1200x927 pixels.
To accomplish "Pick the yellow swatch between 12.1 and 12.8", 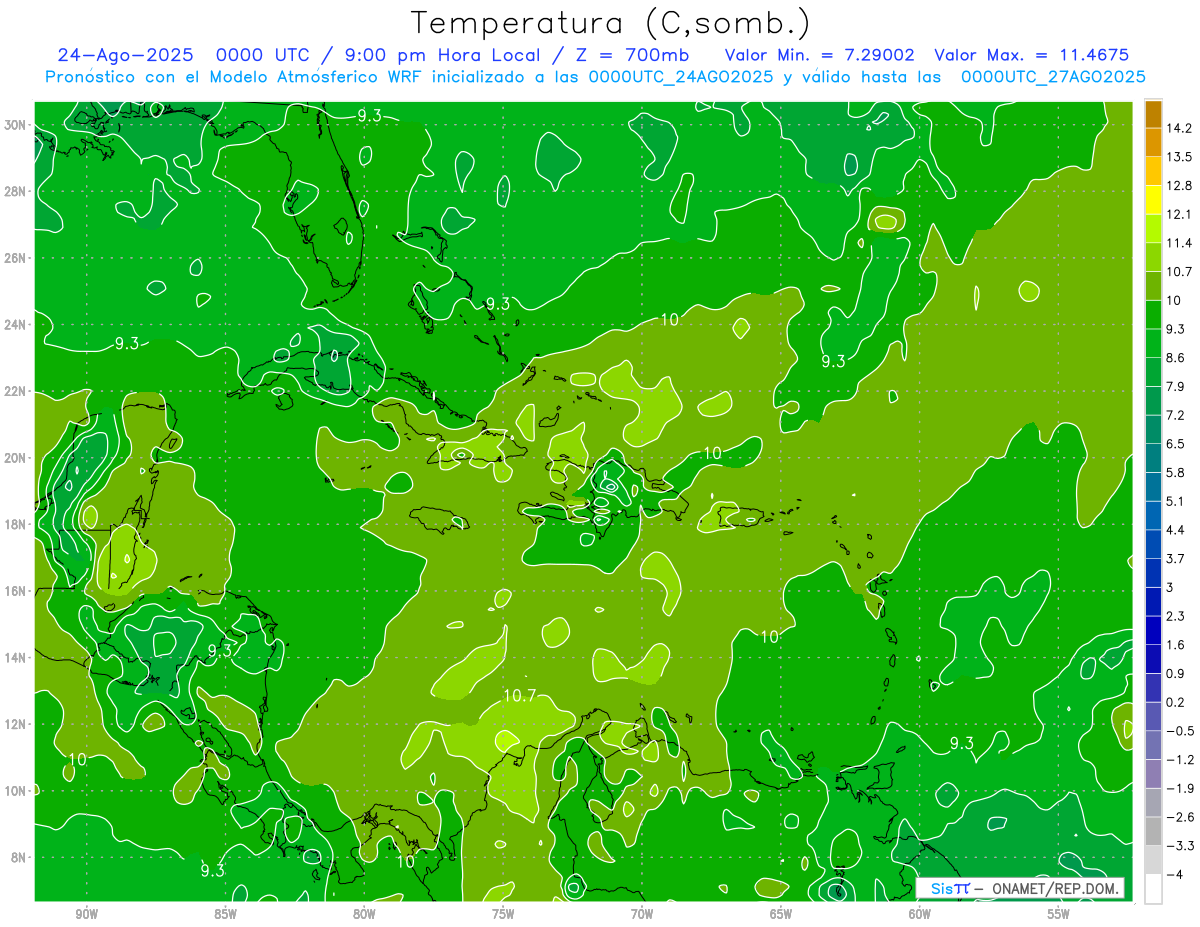I will (1153, 200).
